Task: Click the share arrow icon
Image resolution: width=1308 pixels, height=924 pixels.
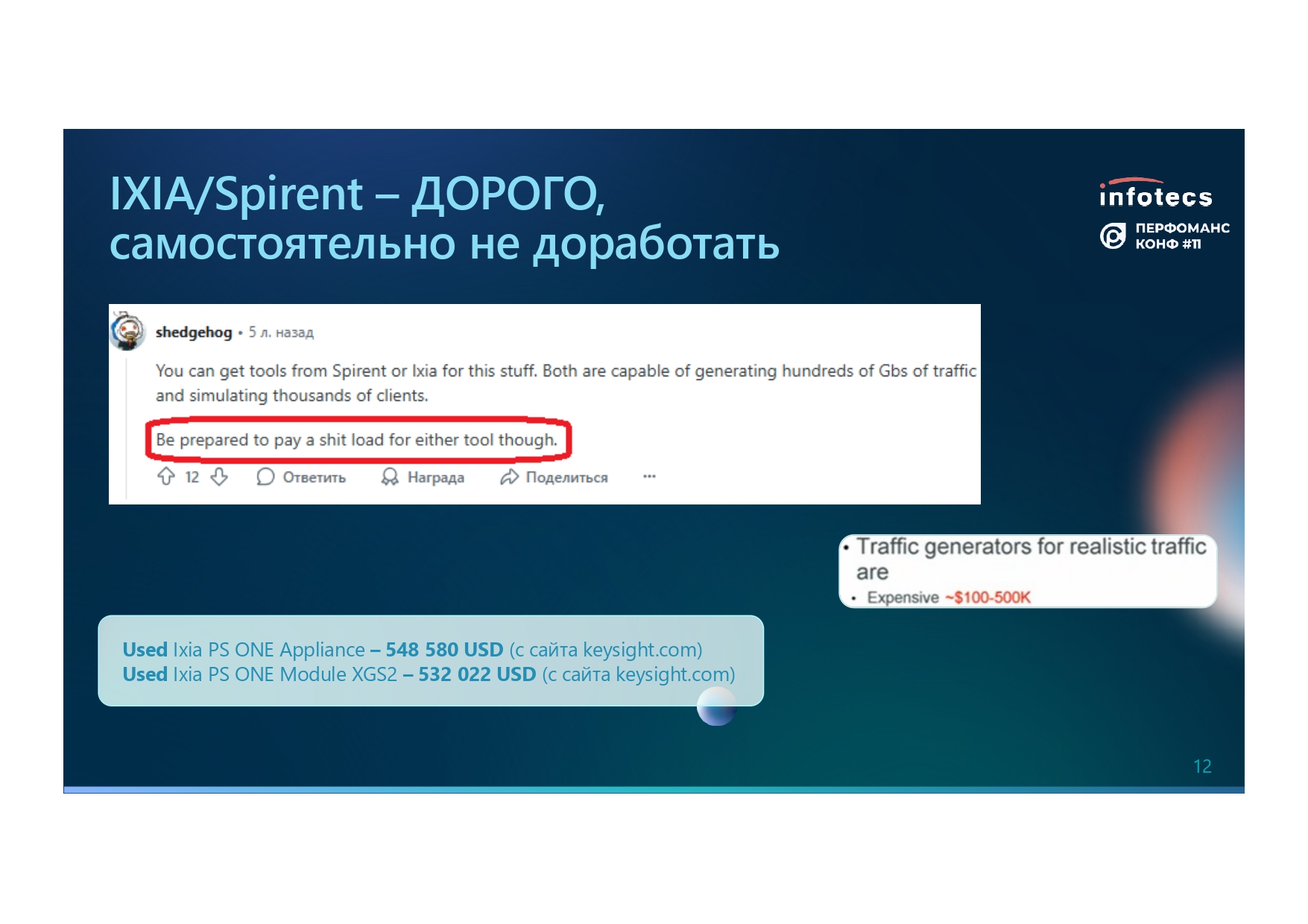Action: pyautogui.click(x=509, y=477)
